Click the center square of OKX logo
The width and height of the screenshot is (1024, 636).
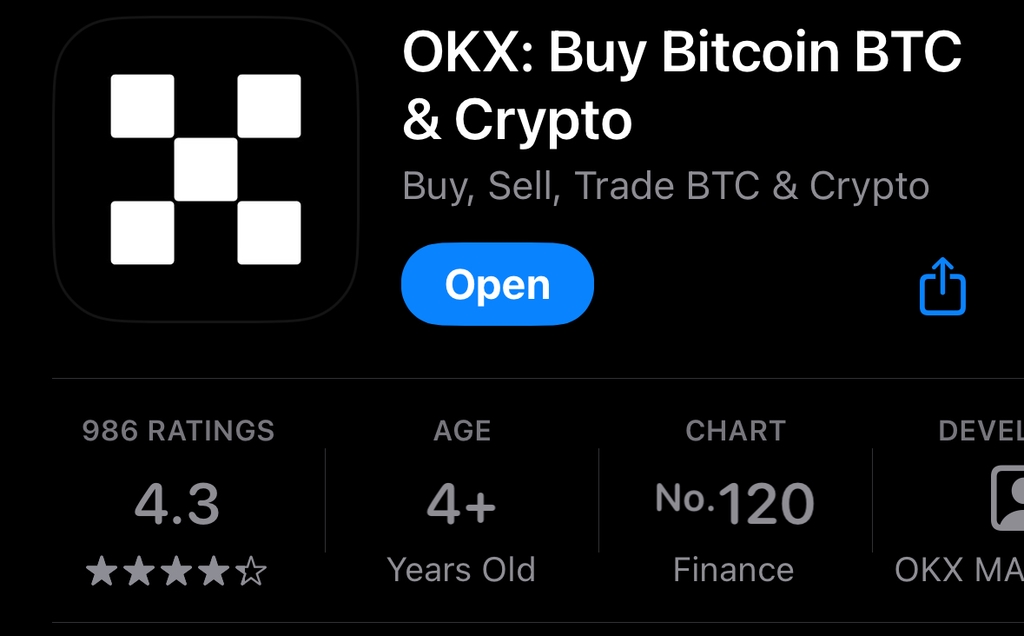[205, 169]
